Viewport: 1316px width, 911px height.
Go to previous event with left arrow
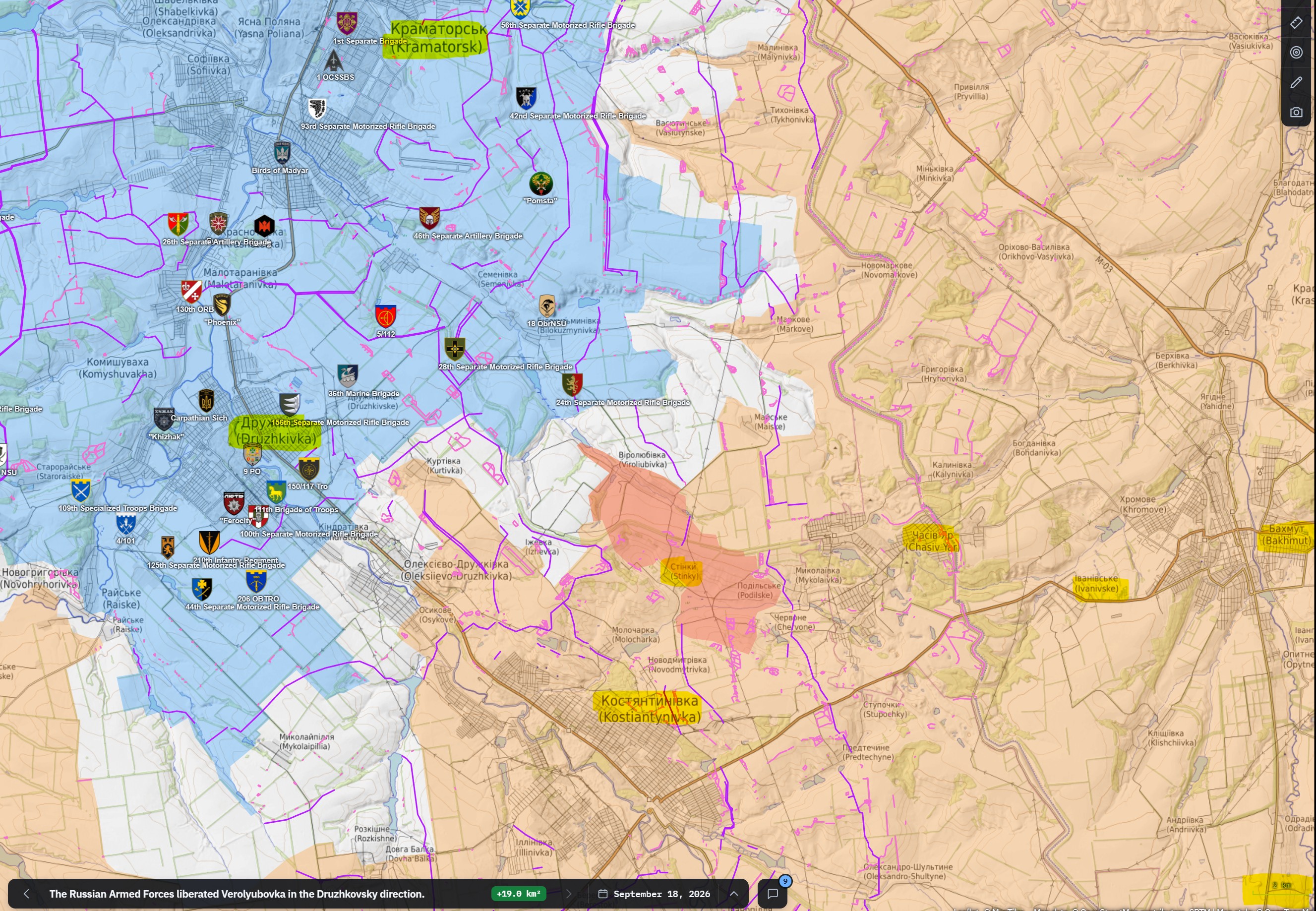tap(26, 894)
